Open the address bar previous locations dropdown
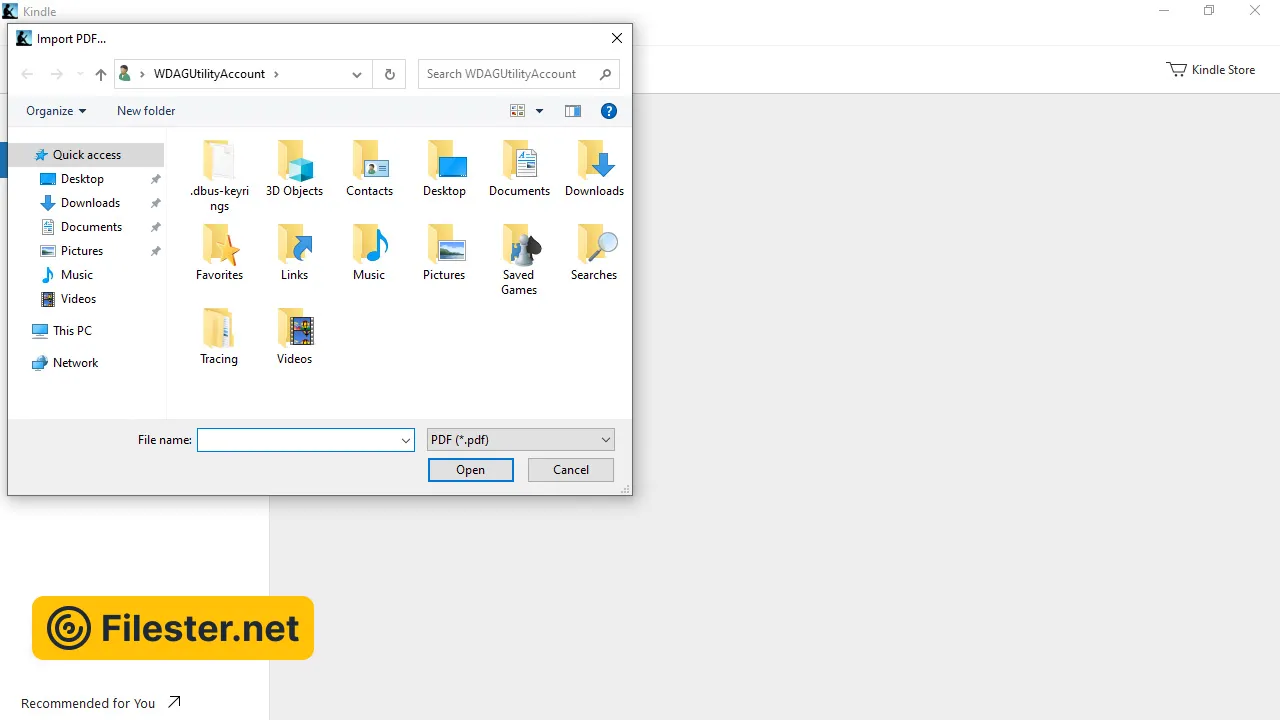1280x720 pixels. (357, 74)
